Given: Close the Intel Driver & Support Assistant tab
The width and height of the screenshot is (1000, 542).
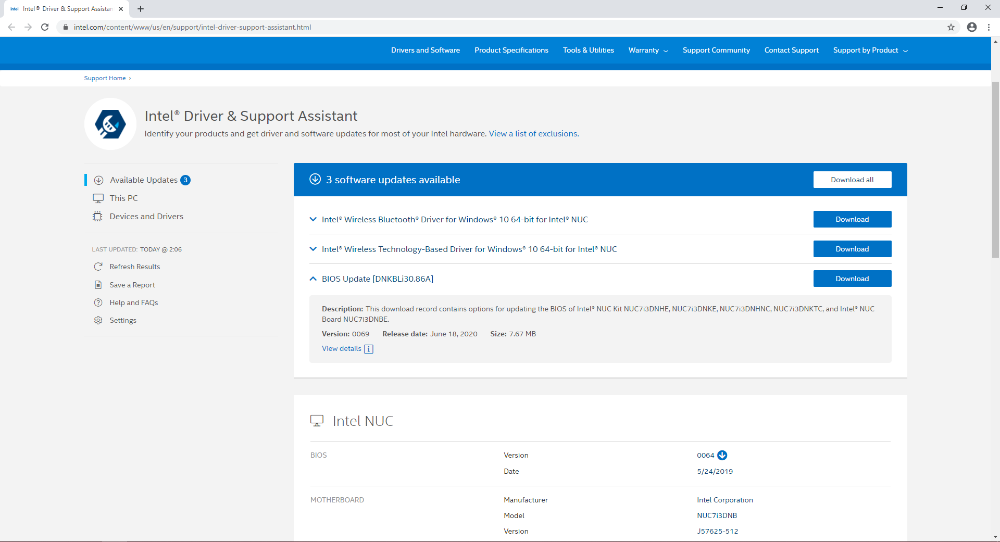Looking at the screenshot, I should tap(121, 9).
